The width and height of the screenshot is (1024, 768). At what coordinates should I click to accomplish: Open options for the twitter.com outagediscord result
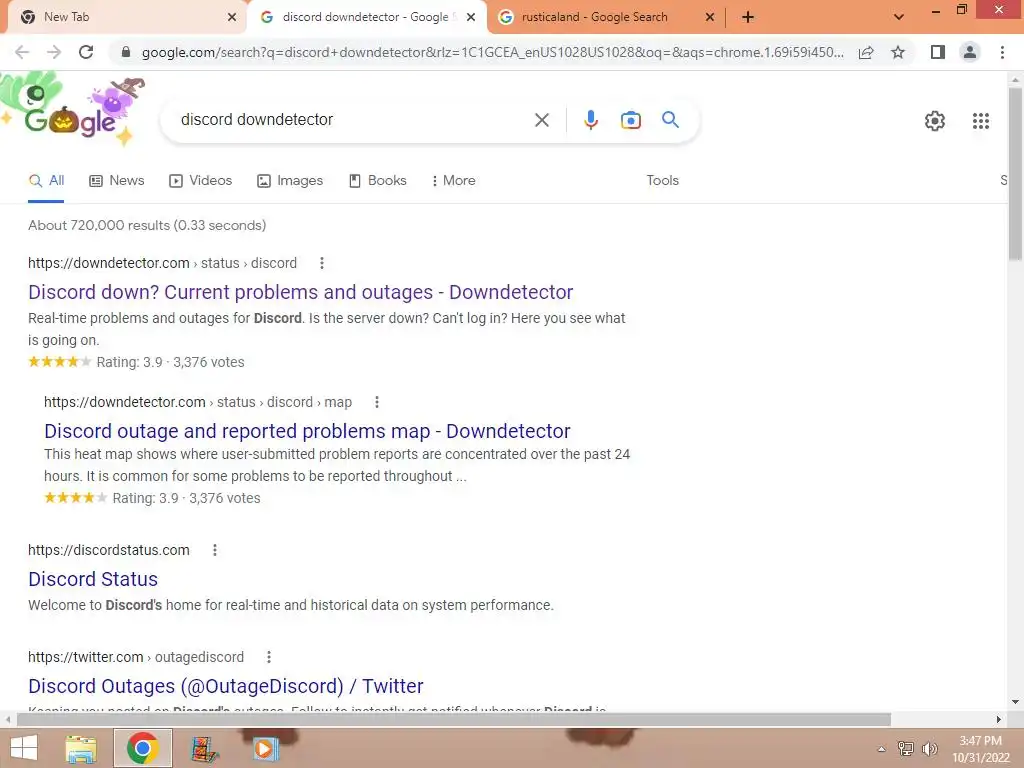pos(269,658)
